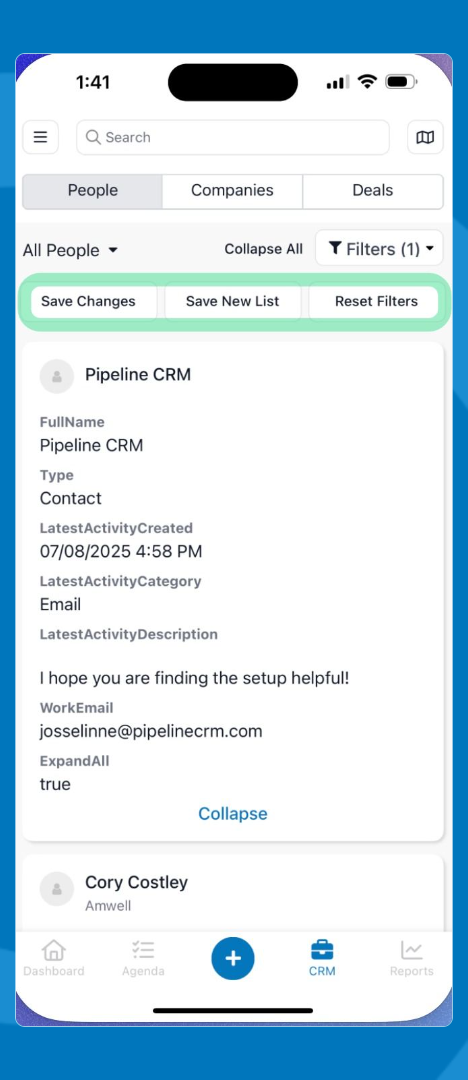This screenshot has width=468, height=1080.
Task: Open the hamburger menu
Action: (x=41, y=137)
